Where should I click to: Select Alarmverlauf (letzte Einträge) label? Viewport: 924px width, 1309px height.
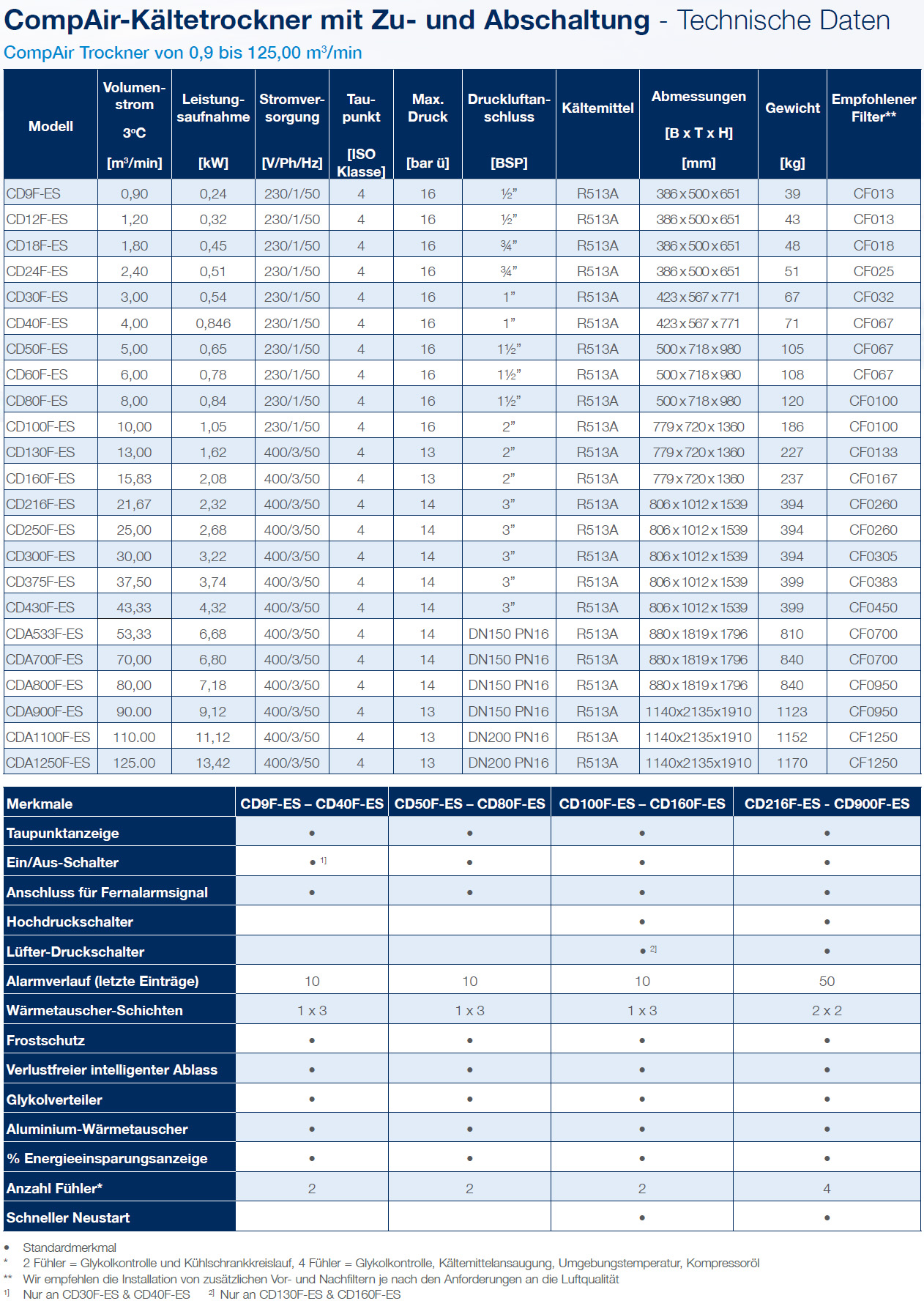pos(103,981)
